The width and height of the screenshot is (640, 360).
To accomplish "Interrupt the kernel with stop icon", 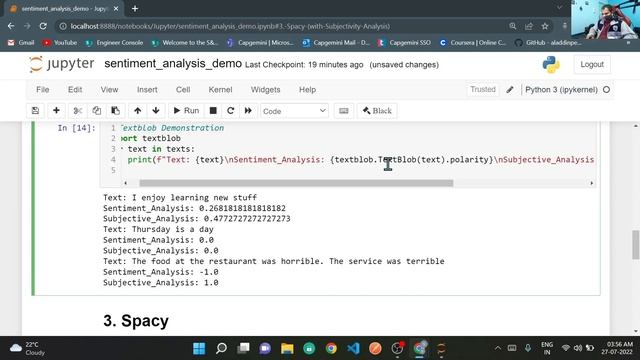I will (213, 111).
